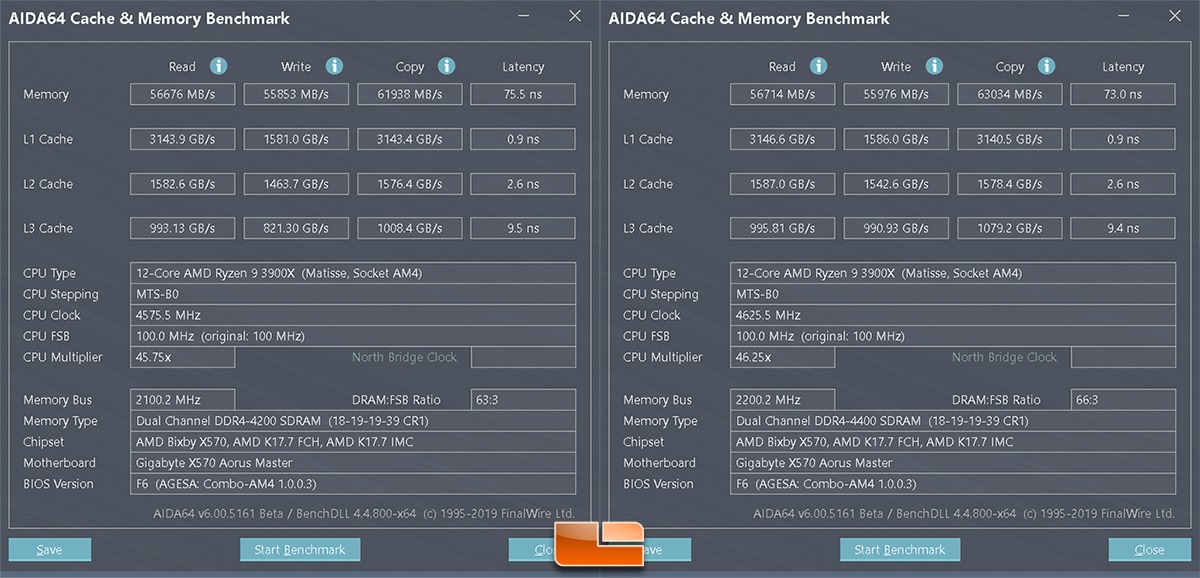Screen dimensions: 1200x578
Task: Select Memory Latency 75.5 ns field
Action: click(x=523, y=94)
